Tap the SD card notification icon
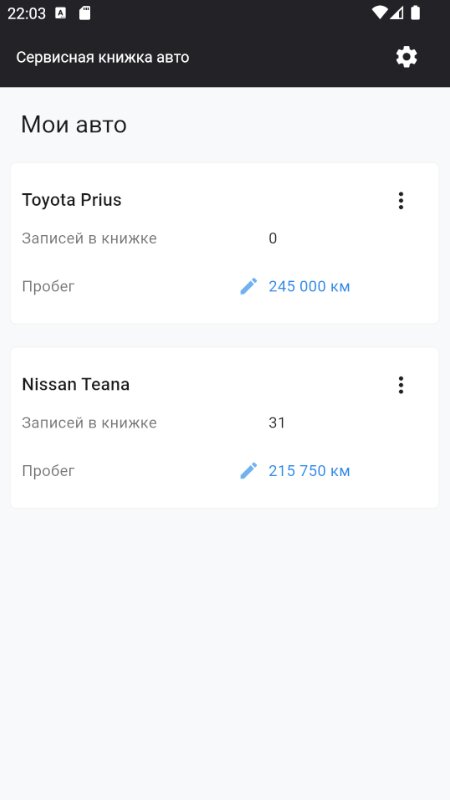The width and height of the screenshot is (450, 800). point(85,13)
